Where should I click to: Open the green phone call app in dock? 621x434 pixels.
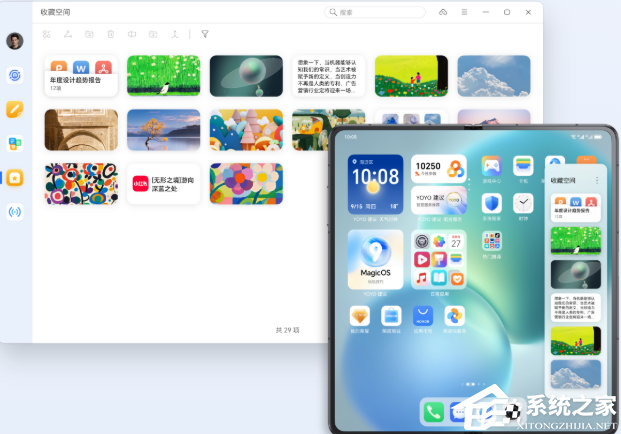coord(434,412)
